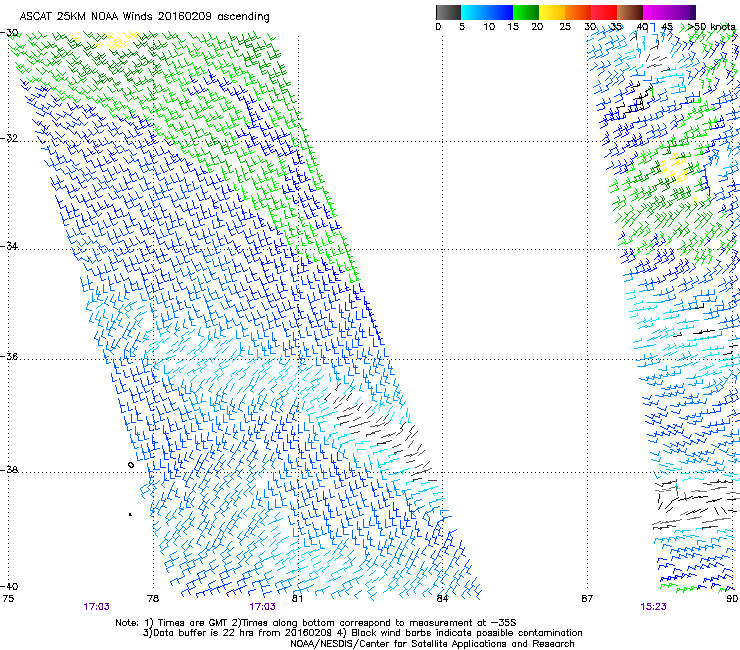The height and width of the screenshot is (650, 740).
Task: Click the 'Data buffer is 22 hrs' note line
Action: coord(362,633)
